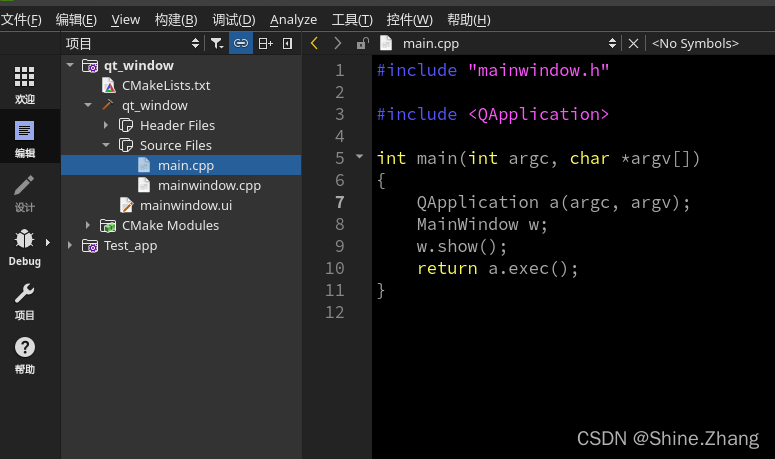The image size is (775, 459).
Task: Close the project sidebar panel
Action: (287, 43)
